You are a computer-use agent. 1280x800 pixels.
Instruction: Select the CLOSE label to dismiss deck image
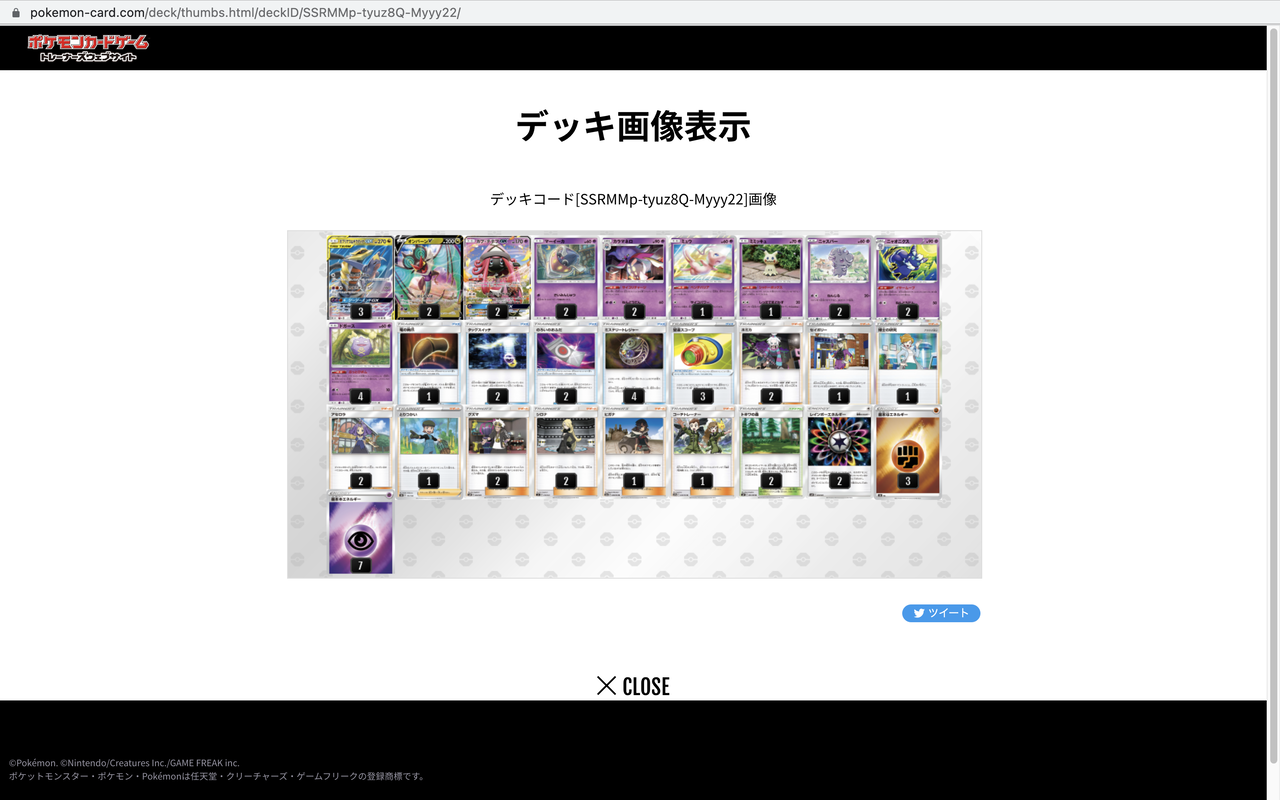646,686
